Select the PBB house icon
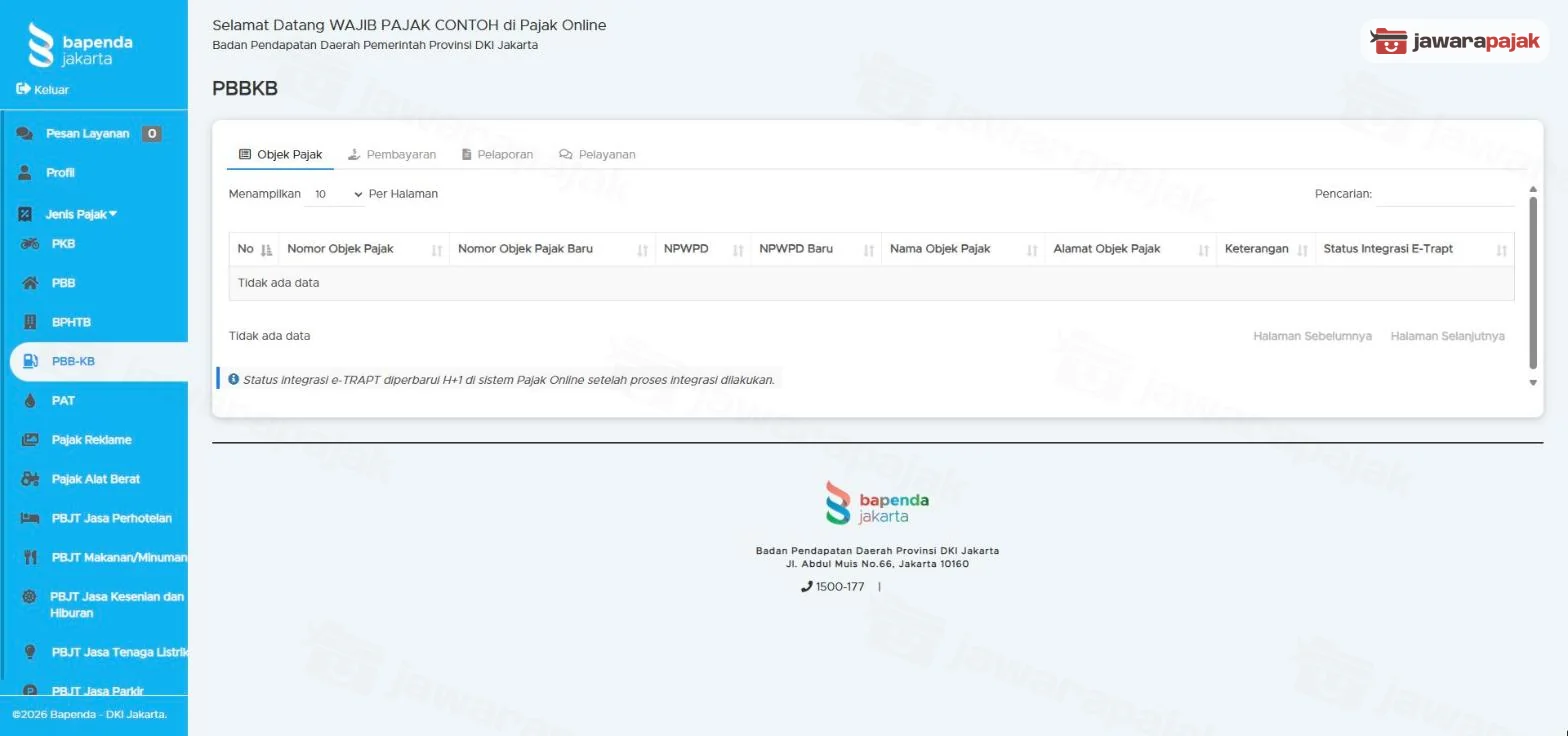This screenshot has height=736, width=1568. pos(30,283)
